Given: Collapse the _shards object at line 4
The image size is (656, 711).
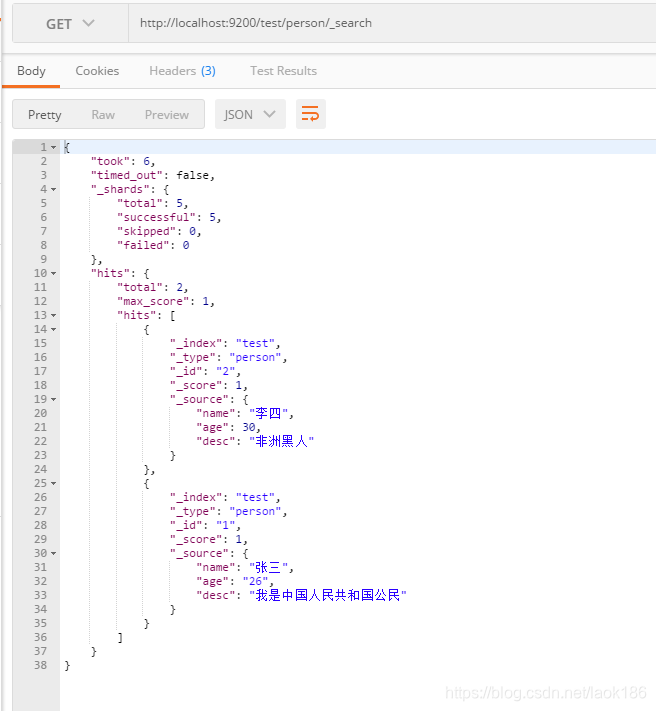Looking at the screenshot, I should point(53,190).
